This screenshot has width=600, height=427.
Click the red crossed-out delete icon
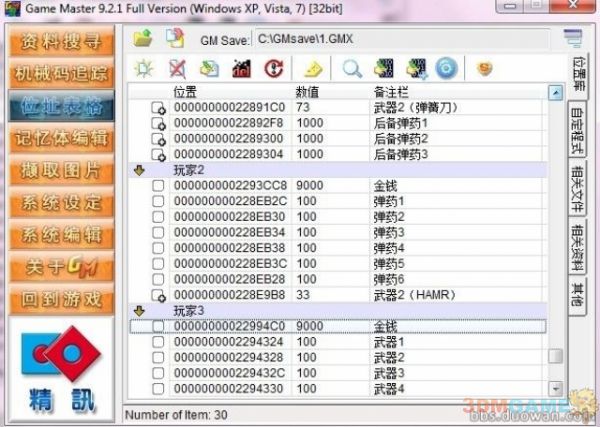click(x=176, y=69)
